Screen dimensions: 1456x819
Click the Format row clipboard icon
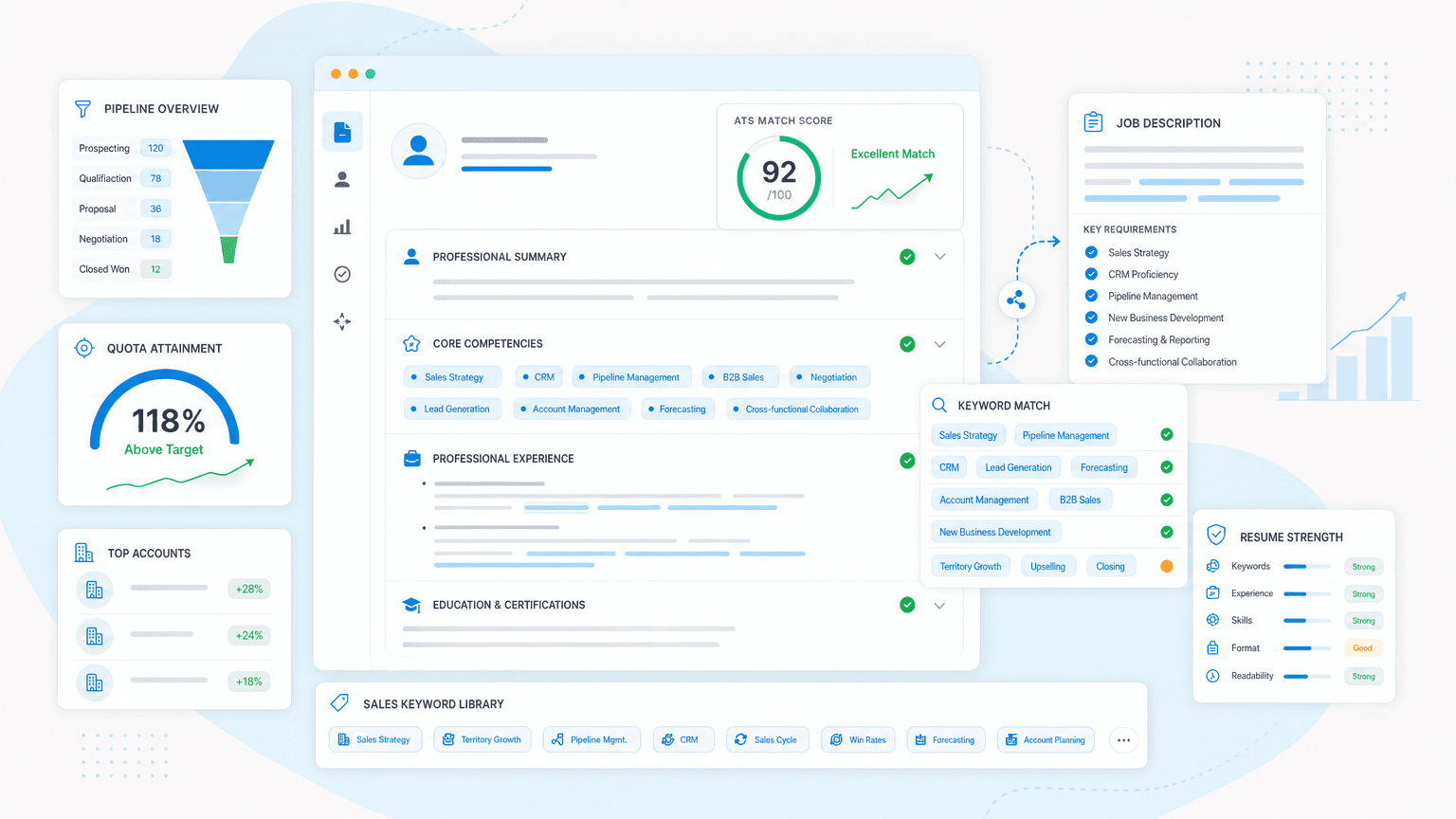1212,648
